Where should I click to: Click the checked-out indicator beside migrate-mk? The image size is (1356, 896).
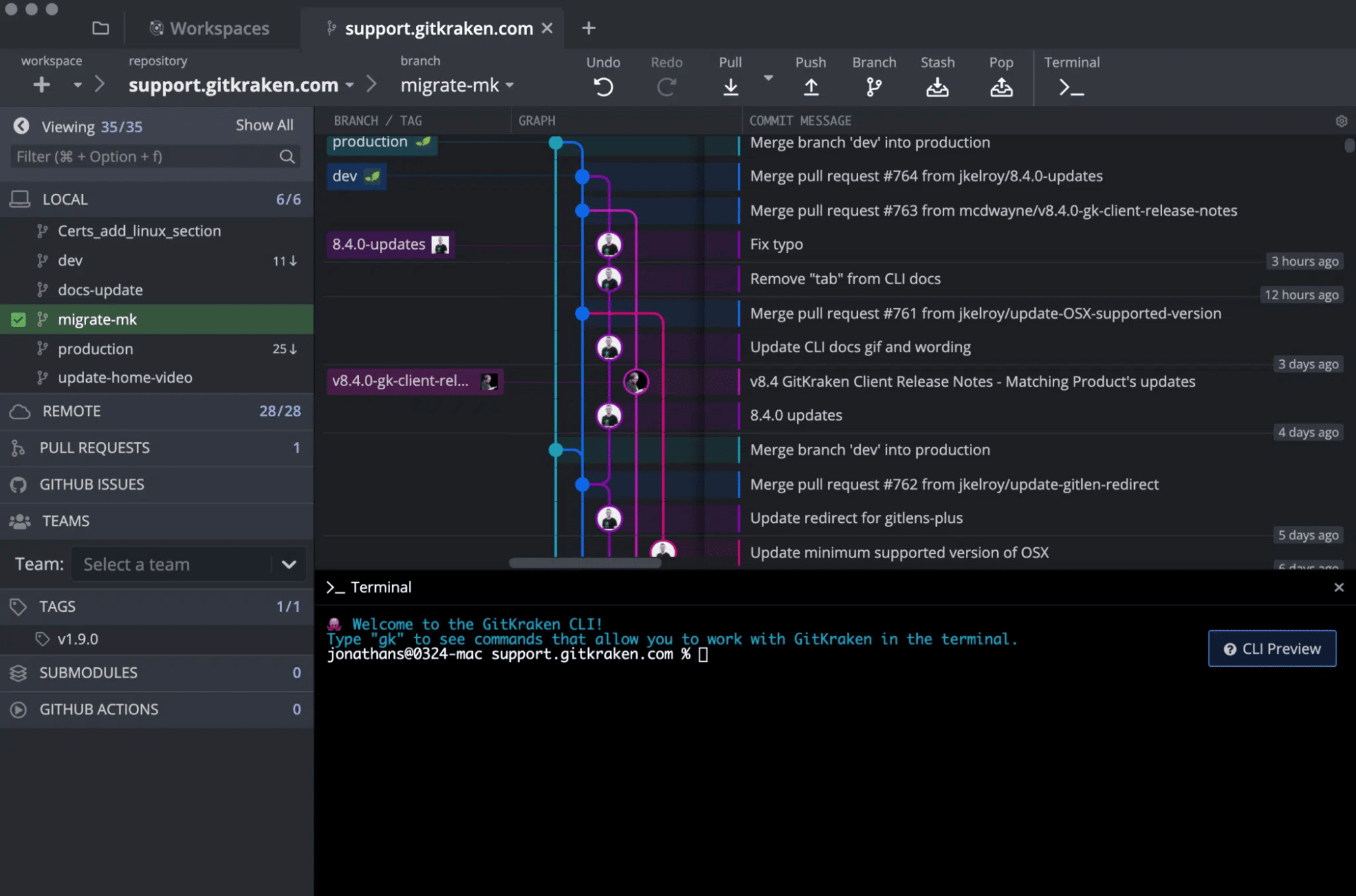tap(18, 319)
